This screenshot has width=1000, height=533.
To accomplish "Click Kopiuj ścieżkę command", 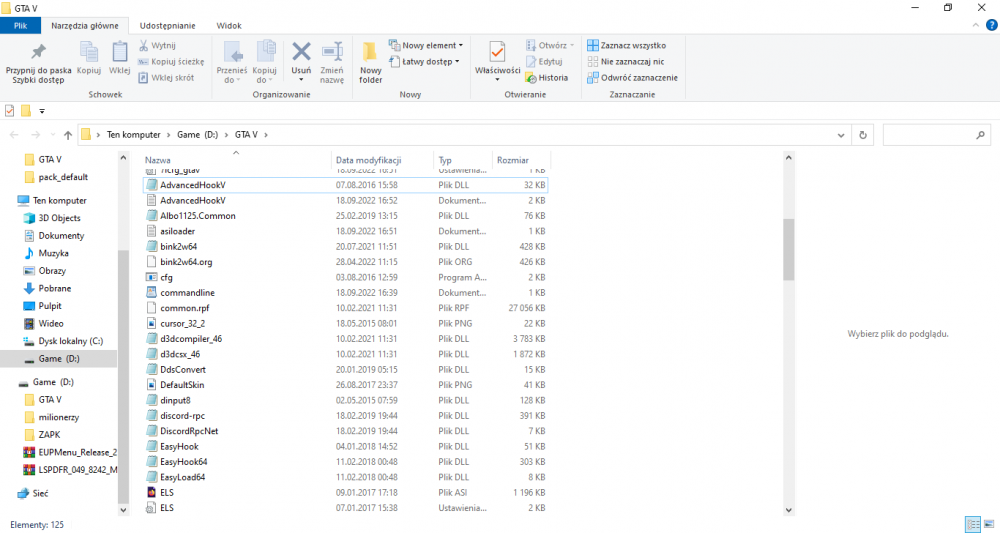I will [172, 61].
